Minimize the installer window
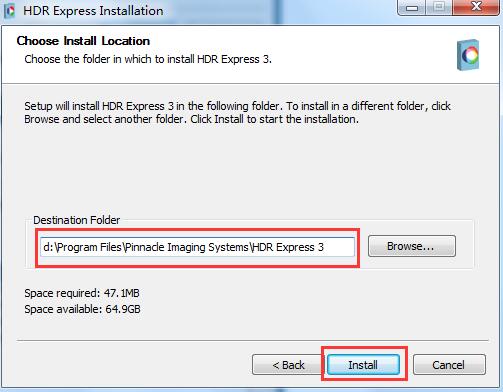Image resolution: width=503 pixels, height=392 pixels. pos(412,7)
